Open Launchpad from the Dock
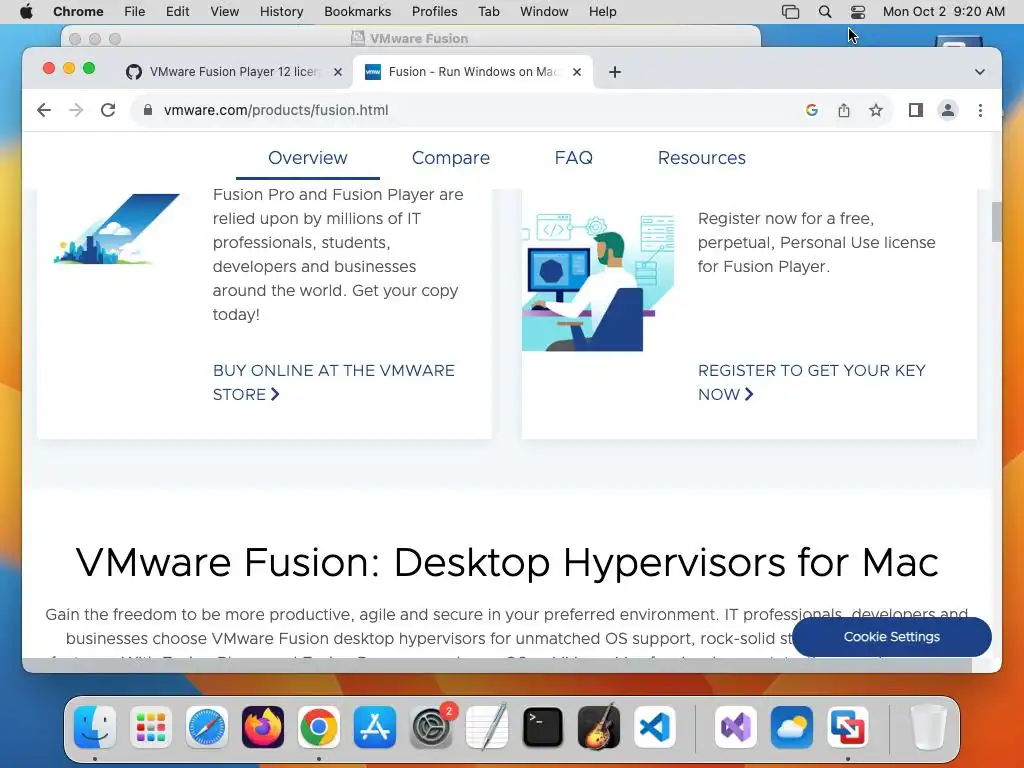Image resolution: width=1024 pixels, height=768 pixels. (x=151, y=727)
